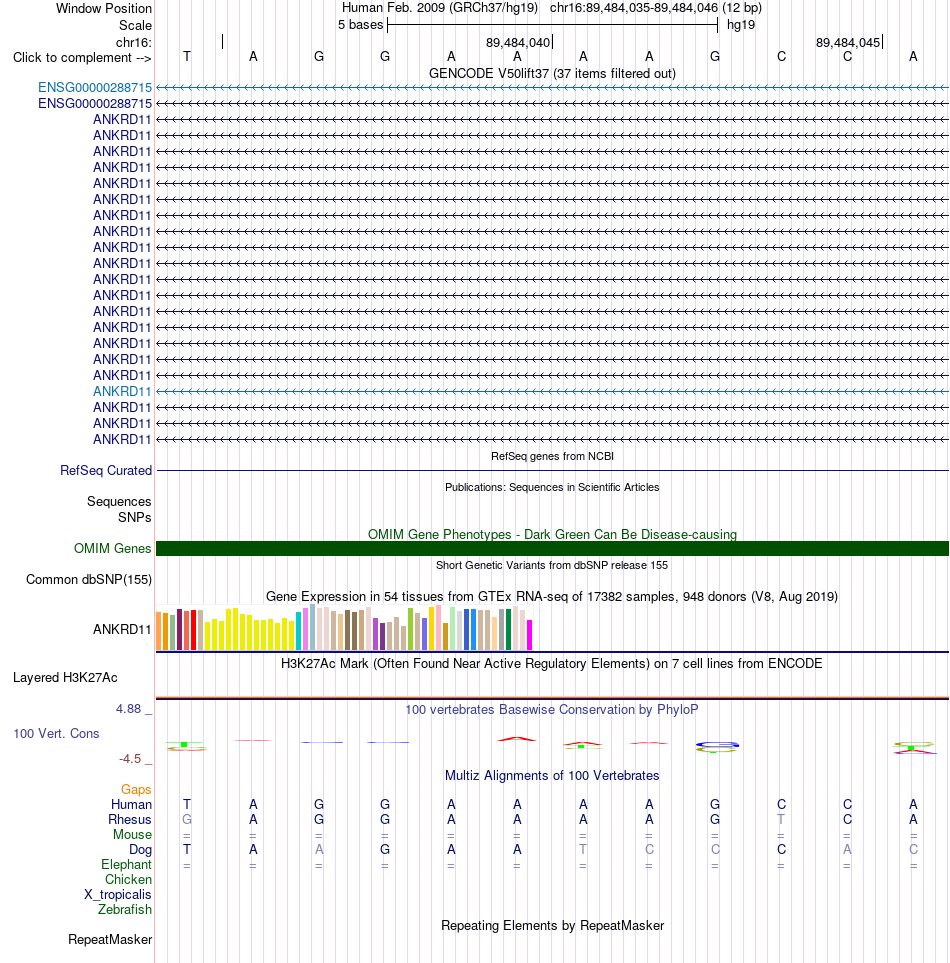
Task: Select the Scale track label
Action: (x=135, y=25)
